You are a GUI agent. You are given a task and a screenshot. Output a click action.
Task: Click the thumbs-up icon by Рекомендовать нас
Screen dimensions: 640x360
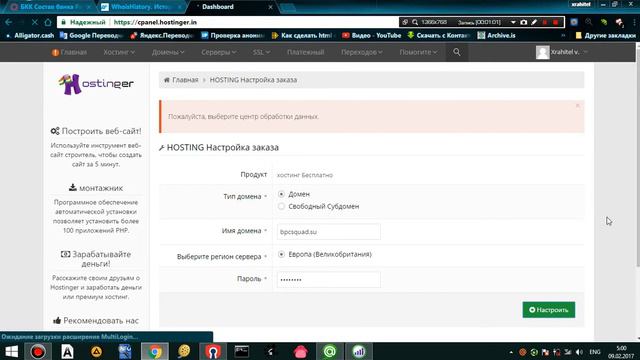point(57,320)
